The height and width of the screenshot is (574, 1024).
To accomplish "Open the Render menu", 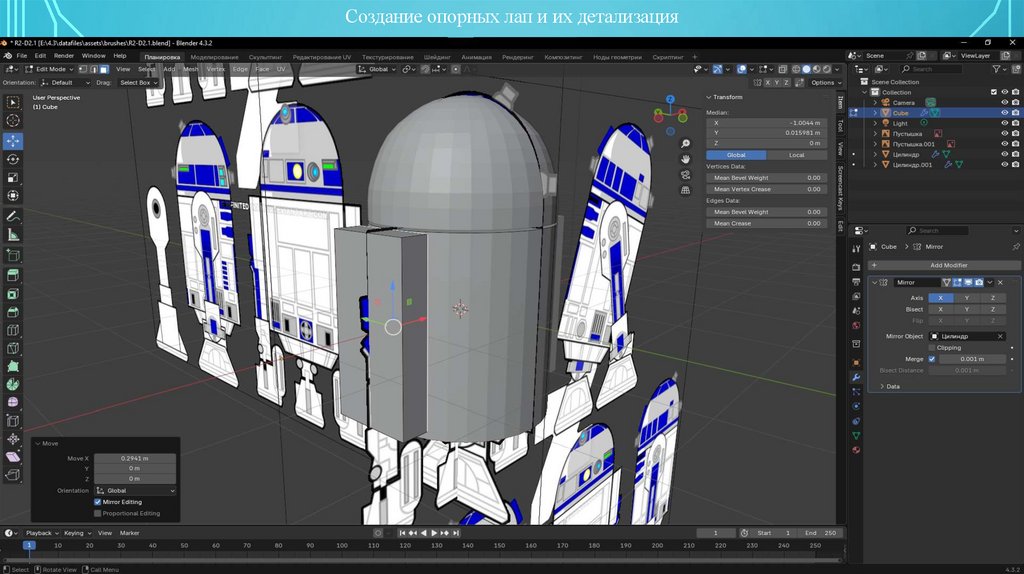I will click(63, 56).
